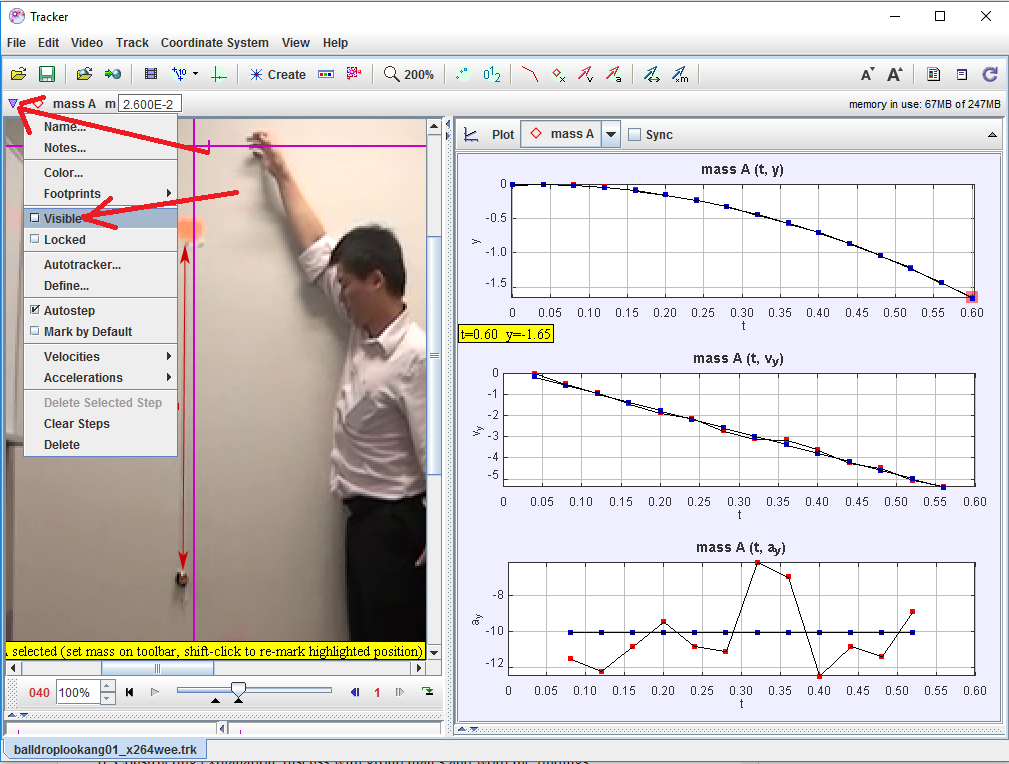This screenshot has height=764, width=1009.
Task: Increase font size with the large A icon
Action: click(894, 74)
